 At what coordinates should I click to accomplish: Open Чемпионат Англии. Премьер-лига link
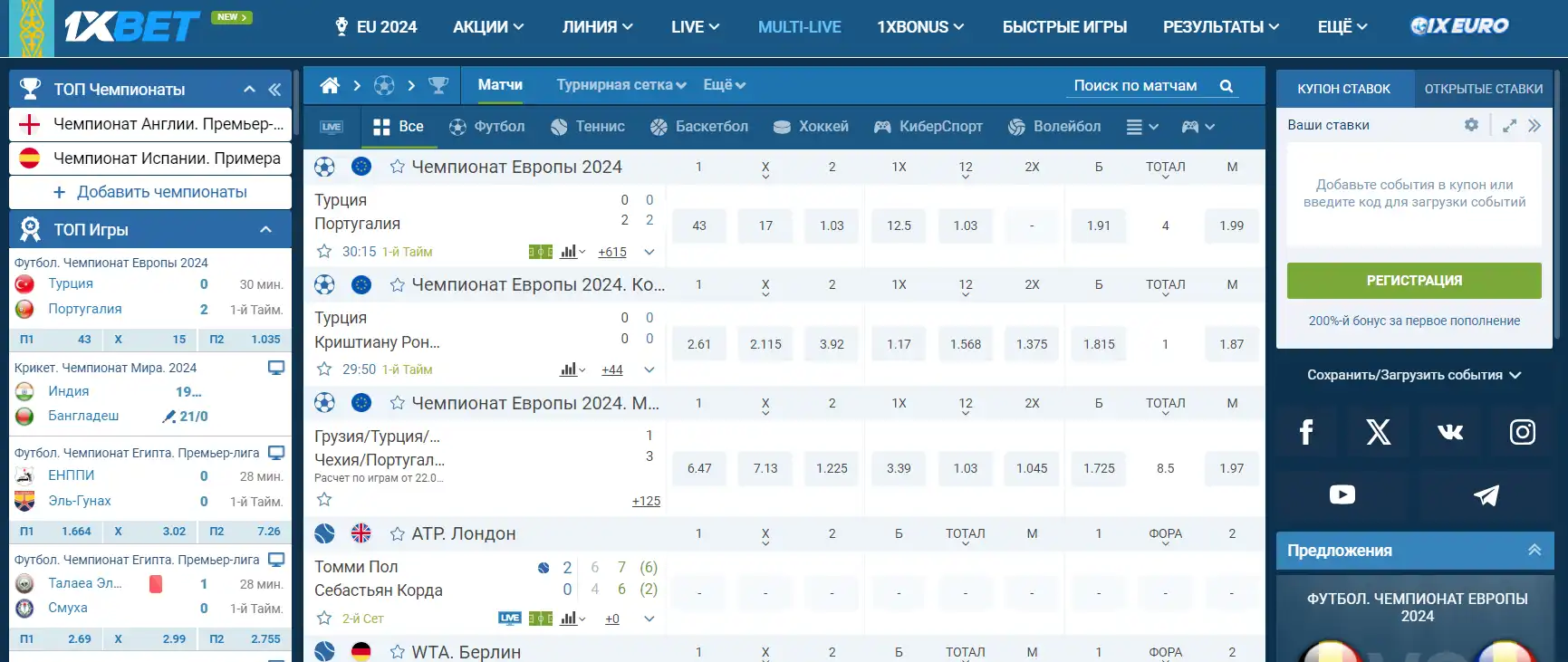[150, 124]
